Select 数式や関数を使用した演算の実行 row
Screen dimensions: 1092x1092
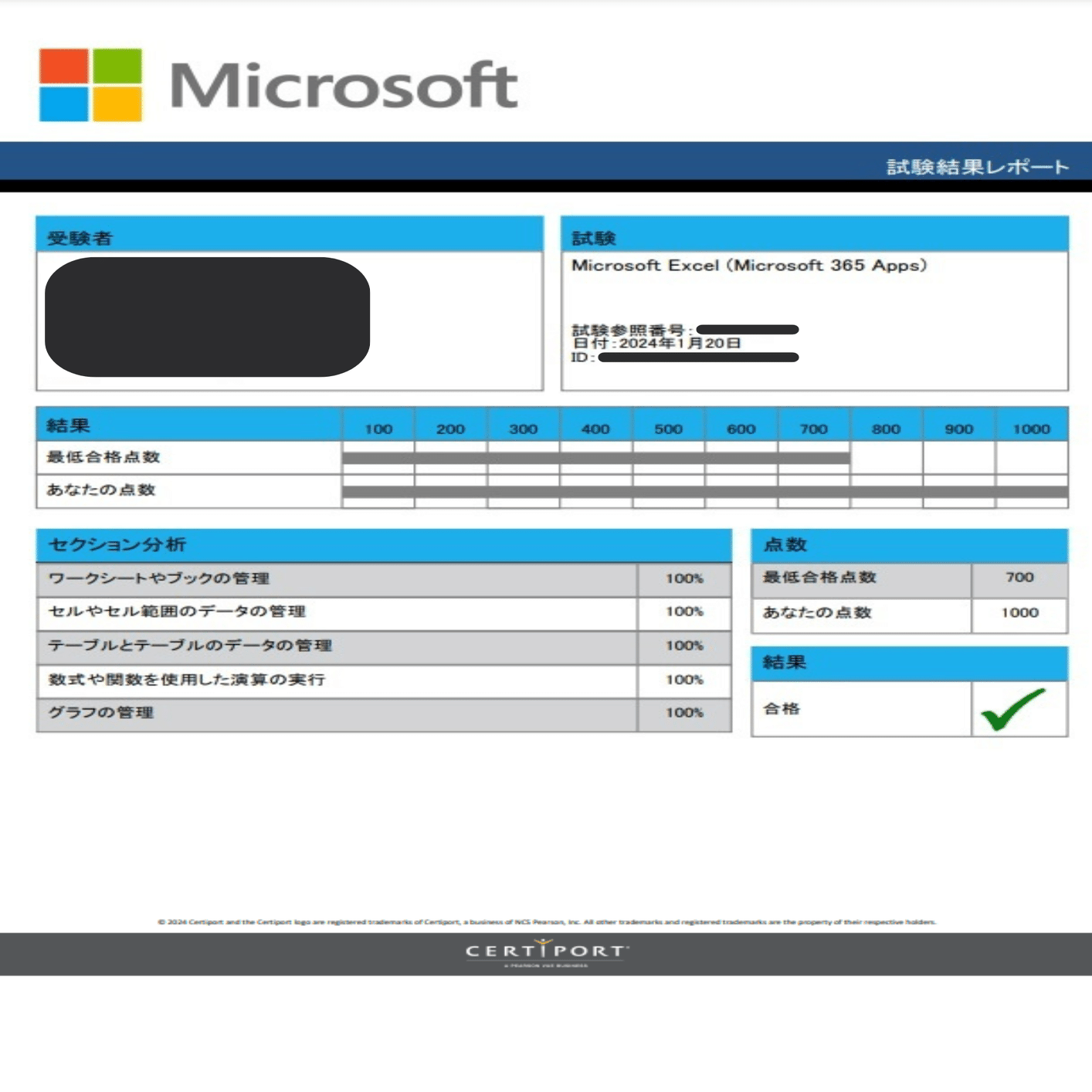click(384, 681)
